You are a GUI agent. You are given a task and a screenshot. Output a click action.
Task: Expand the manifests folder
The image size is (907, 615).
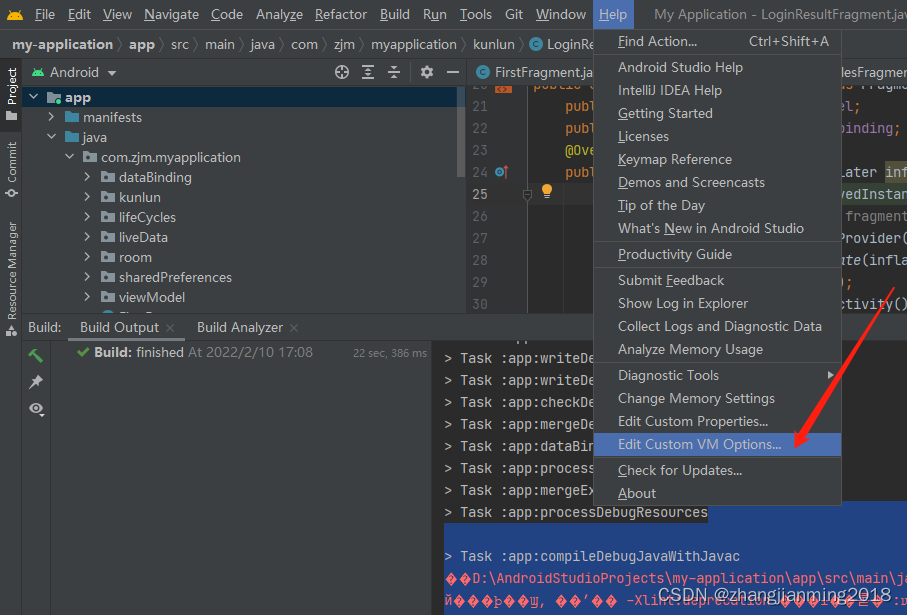[51, 117]
